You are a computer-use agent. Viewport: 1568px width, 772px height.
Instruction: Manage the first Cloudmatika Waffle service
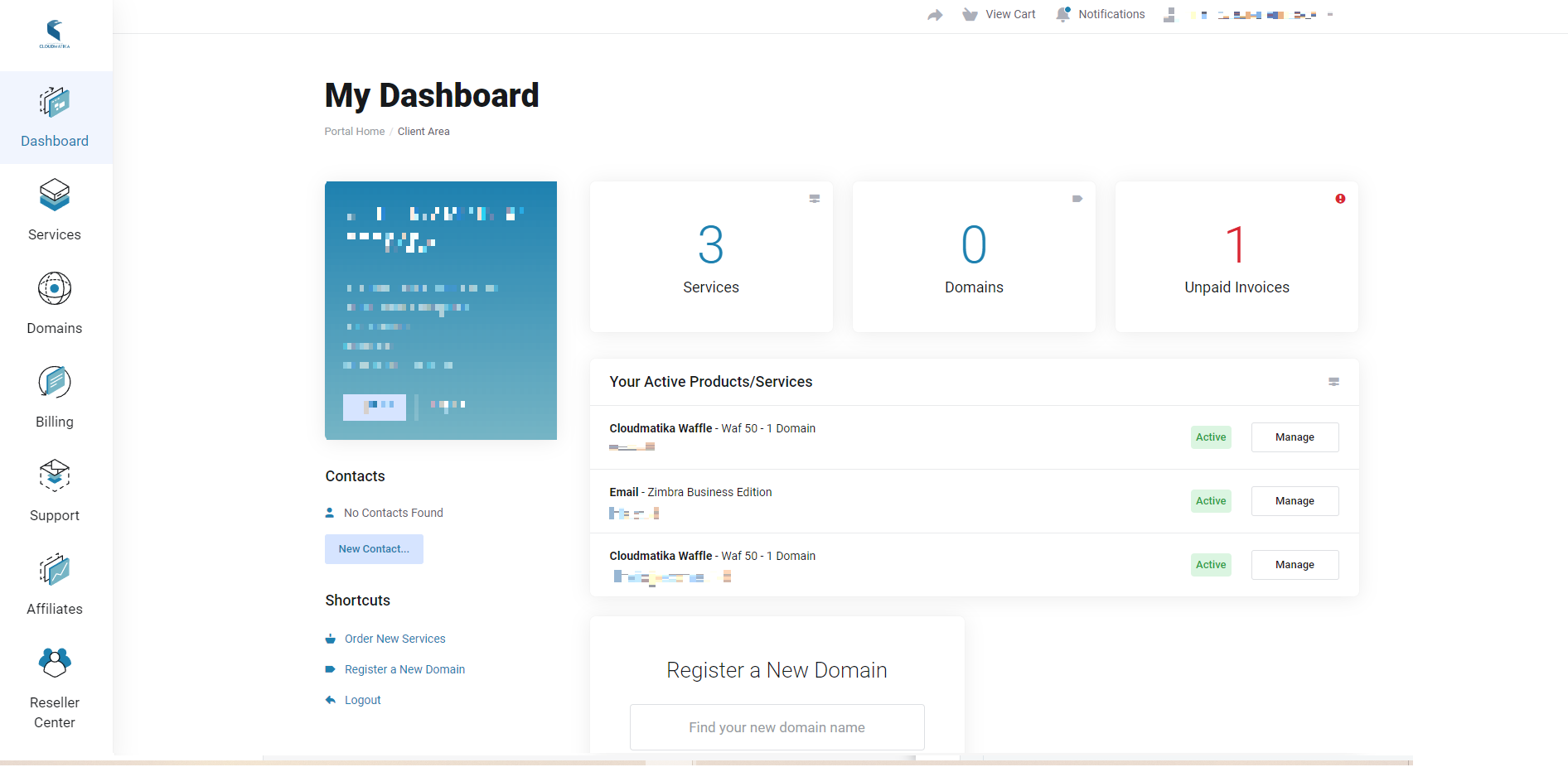[1295, 437]
